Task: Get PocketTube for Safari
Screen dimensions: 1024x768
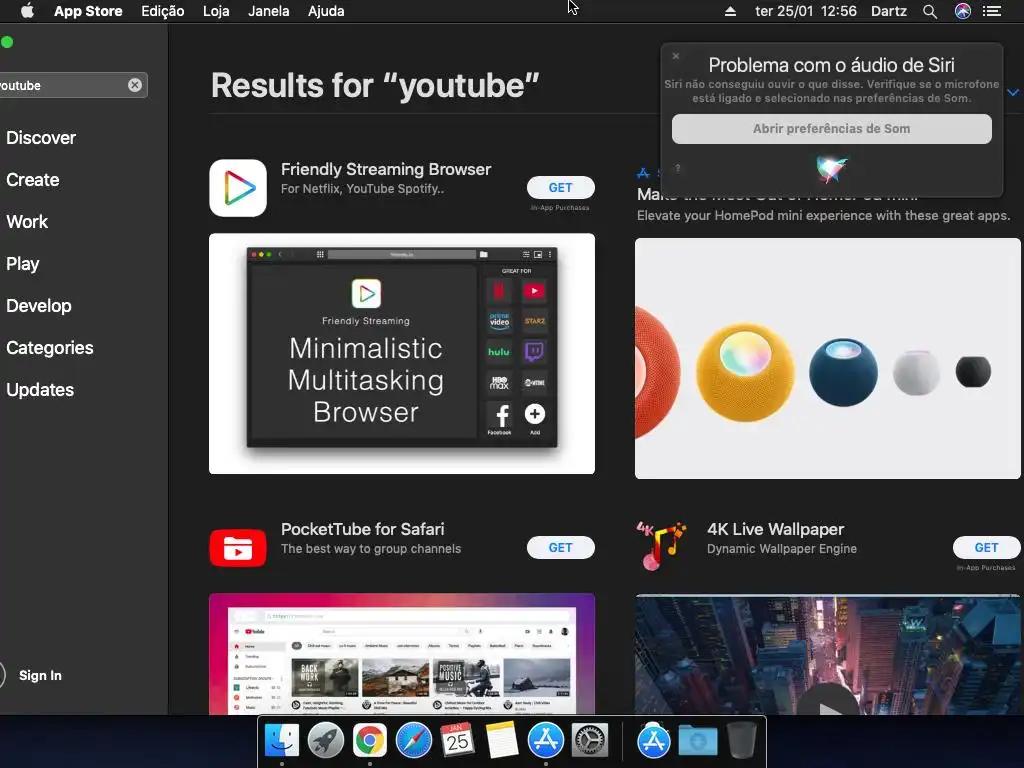Action: (x=560, y=547)
